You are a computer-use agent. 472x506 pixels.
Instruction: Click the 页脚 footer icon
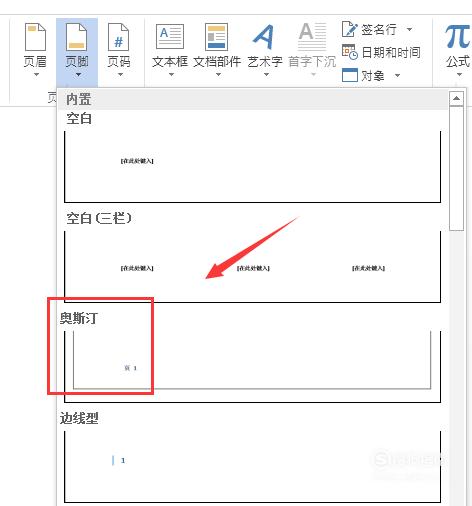click(77, 37)
